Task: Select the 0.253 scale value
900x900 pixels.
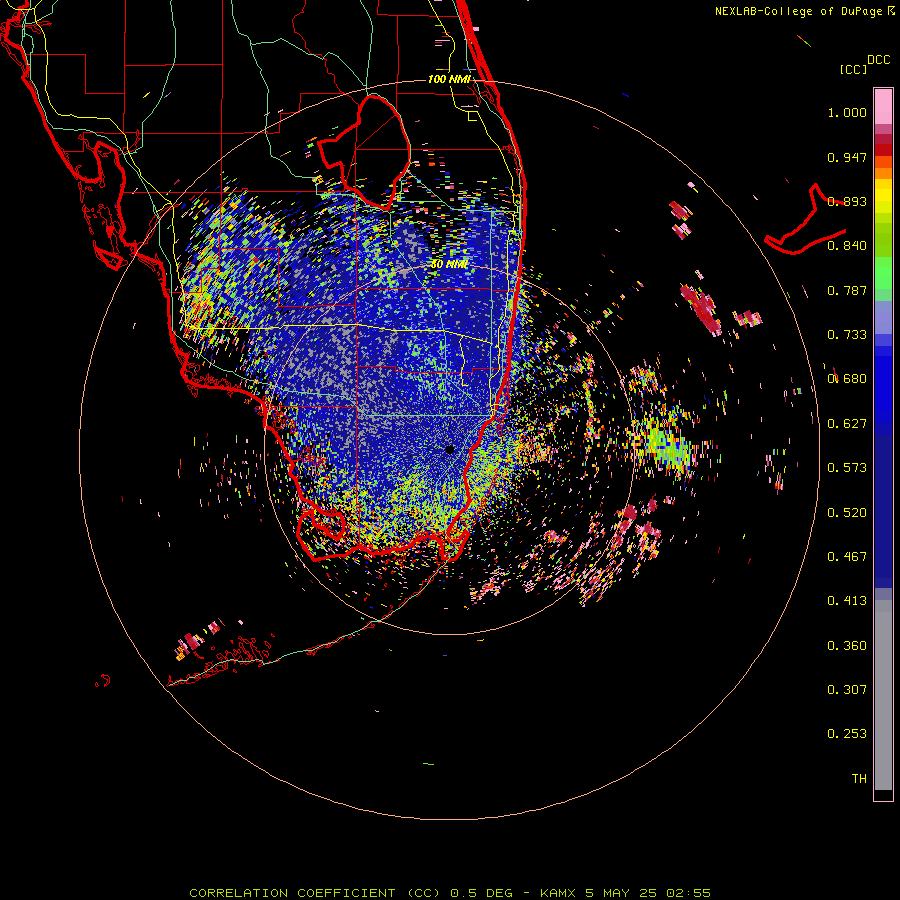Action: [847, 734]
